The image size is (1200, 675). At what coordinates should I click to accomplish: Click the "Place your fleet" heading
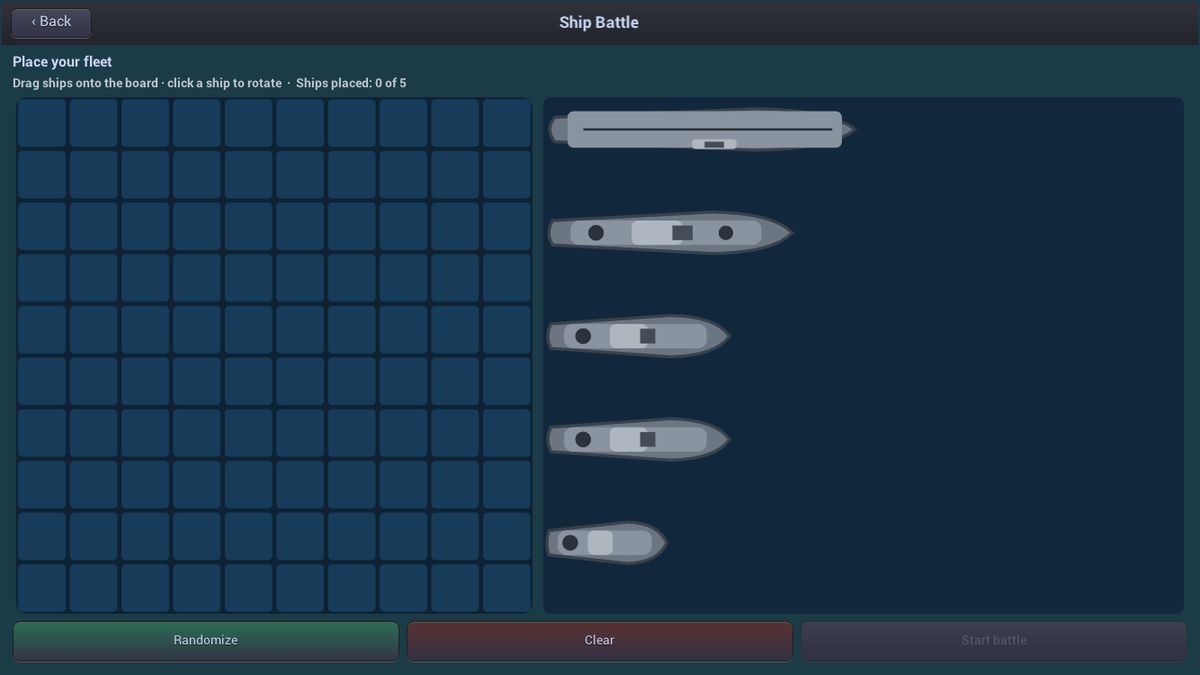[x=62, y=62]
